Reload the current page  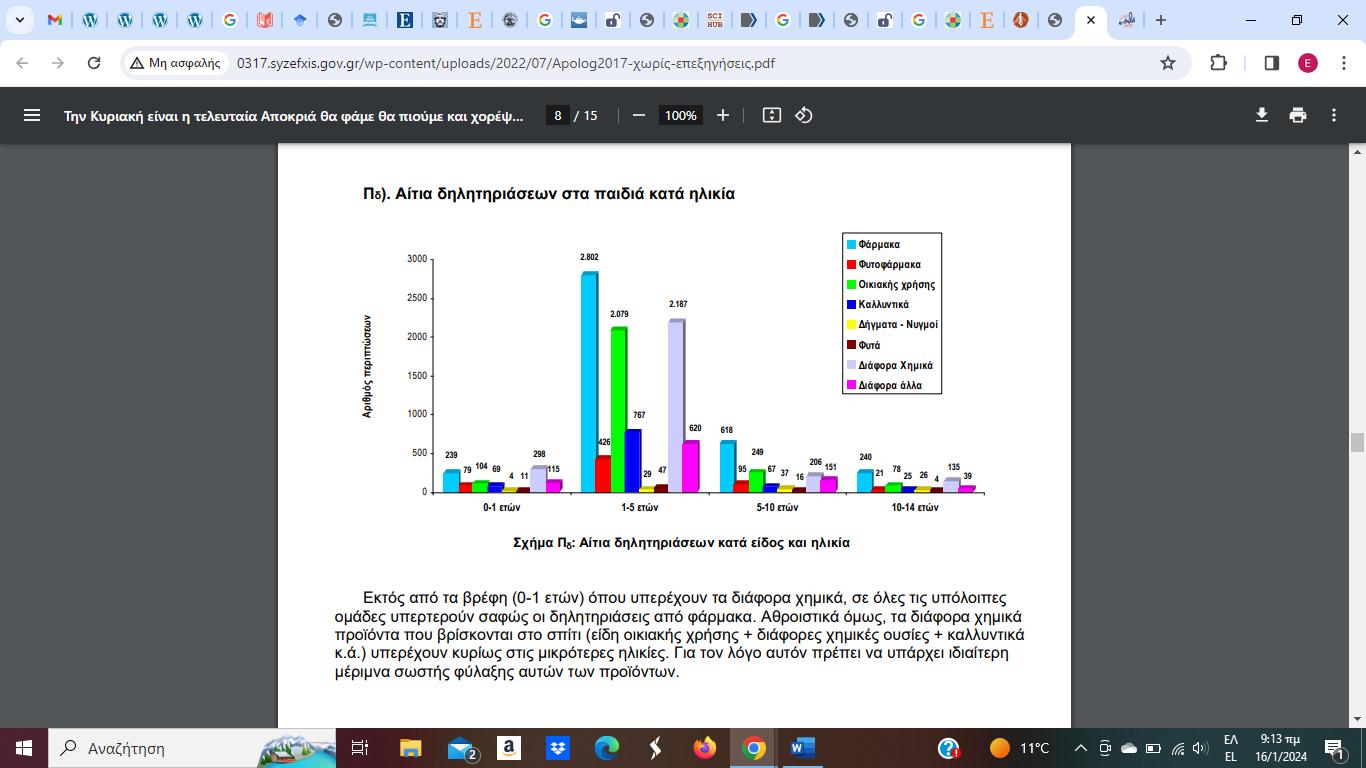tap(94, 63)
